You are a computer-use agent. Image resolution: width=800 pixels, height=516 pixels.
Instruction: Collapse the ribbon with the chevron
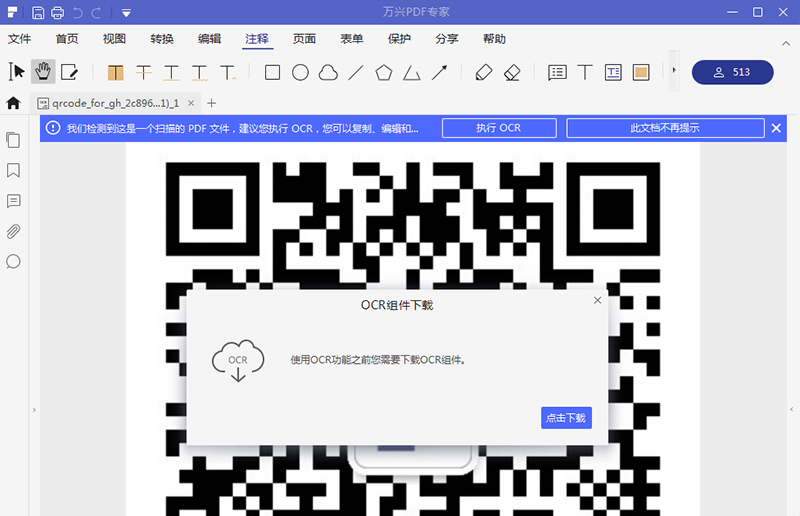pyautogui.click(x=786, y=44)
